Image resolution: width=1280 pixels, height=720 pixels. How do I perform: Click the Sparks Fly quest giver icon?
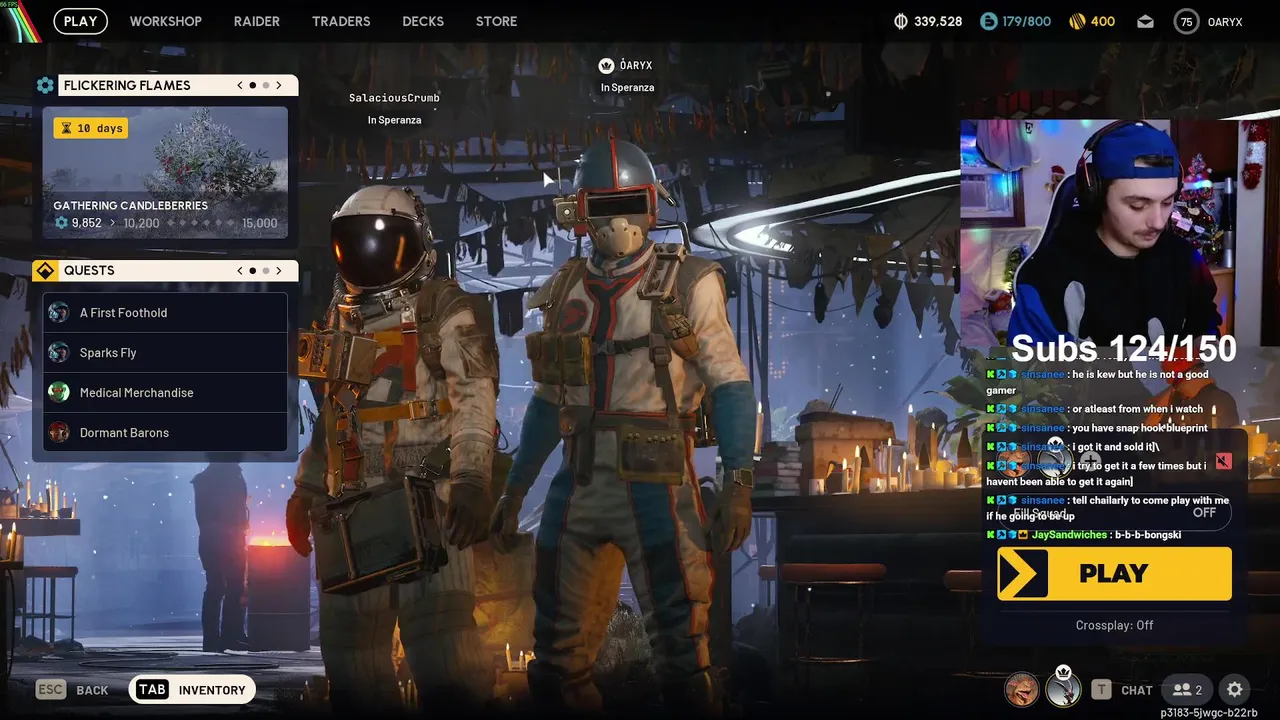pyautogui.click(x=59, y=352)
